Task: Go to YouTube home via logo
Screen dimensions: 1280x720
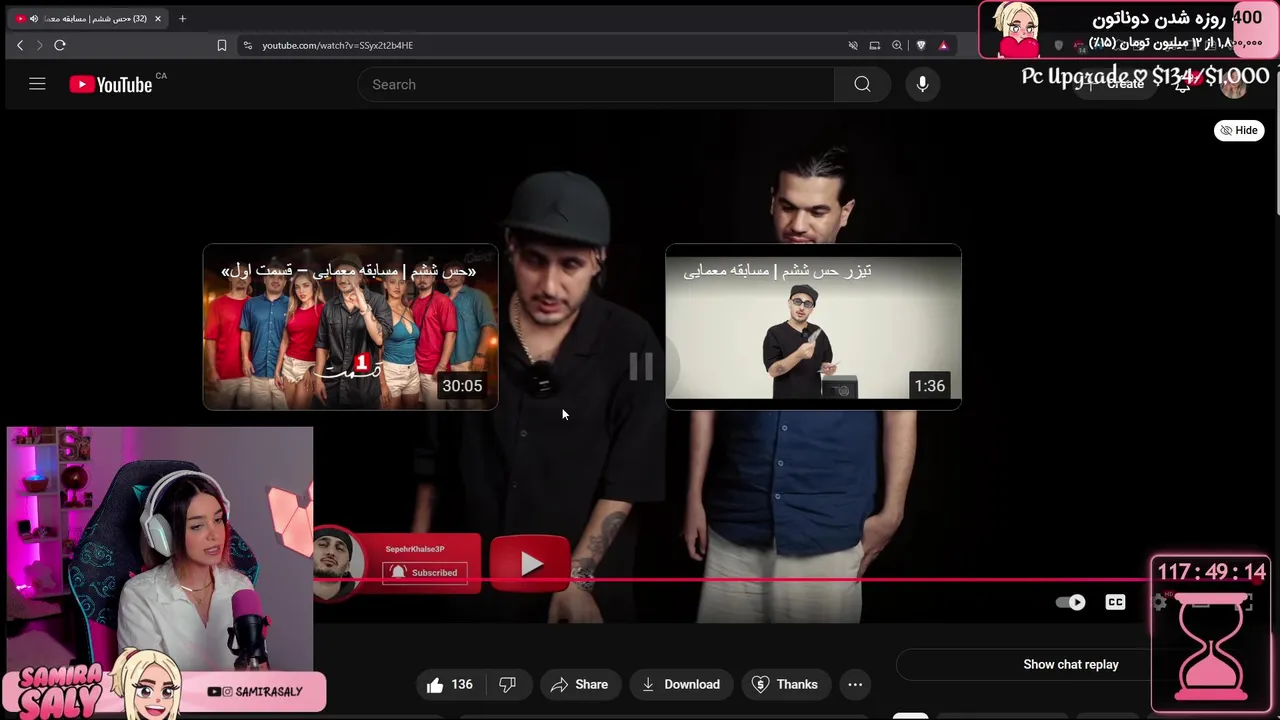Action: click(111, 85)
